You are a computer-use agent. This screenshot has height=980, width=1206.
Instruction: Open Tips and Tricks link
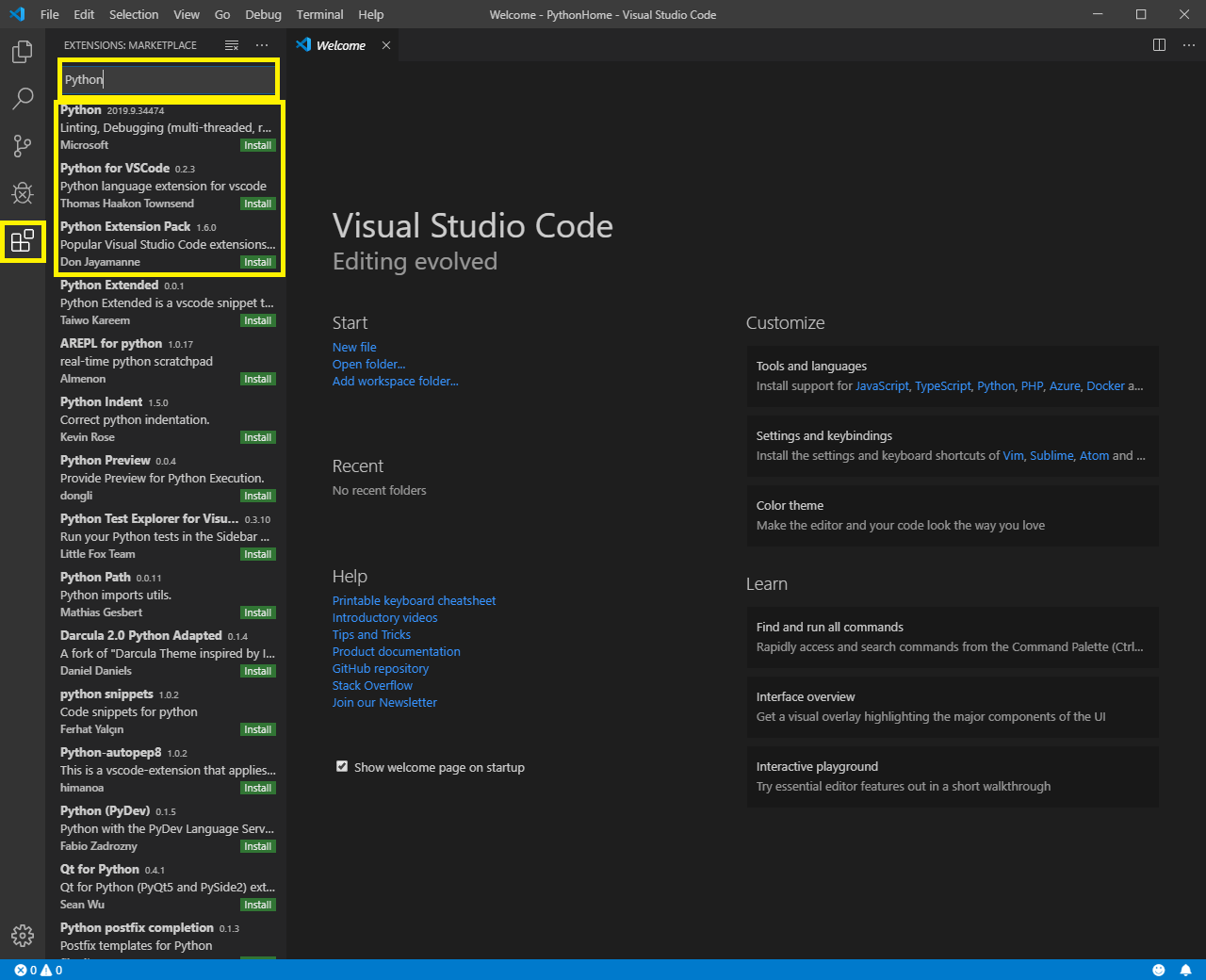(x=371, y=634)
